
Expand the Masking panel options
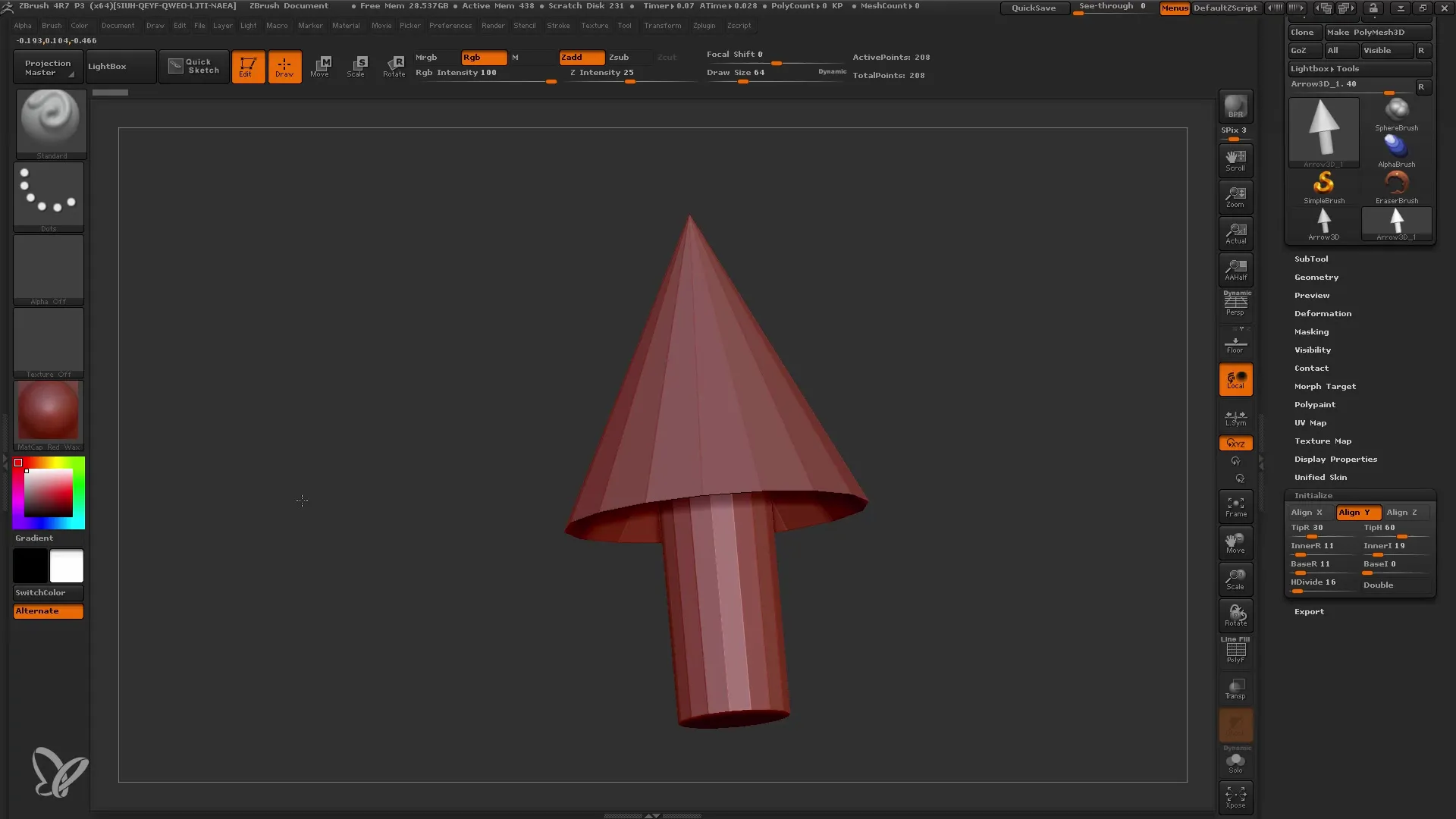pos(1313,331)
